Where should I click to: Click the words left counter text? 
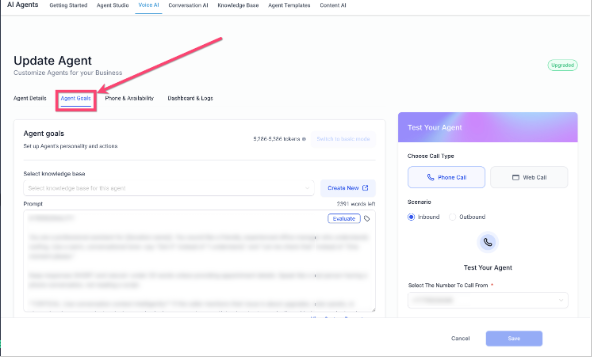pos(356,204)
